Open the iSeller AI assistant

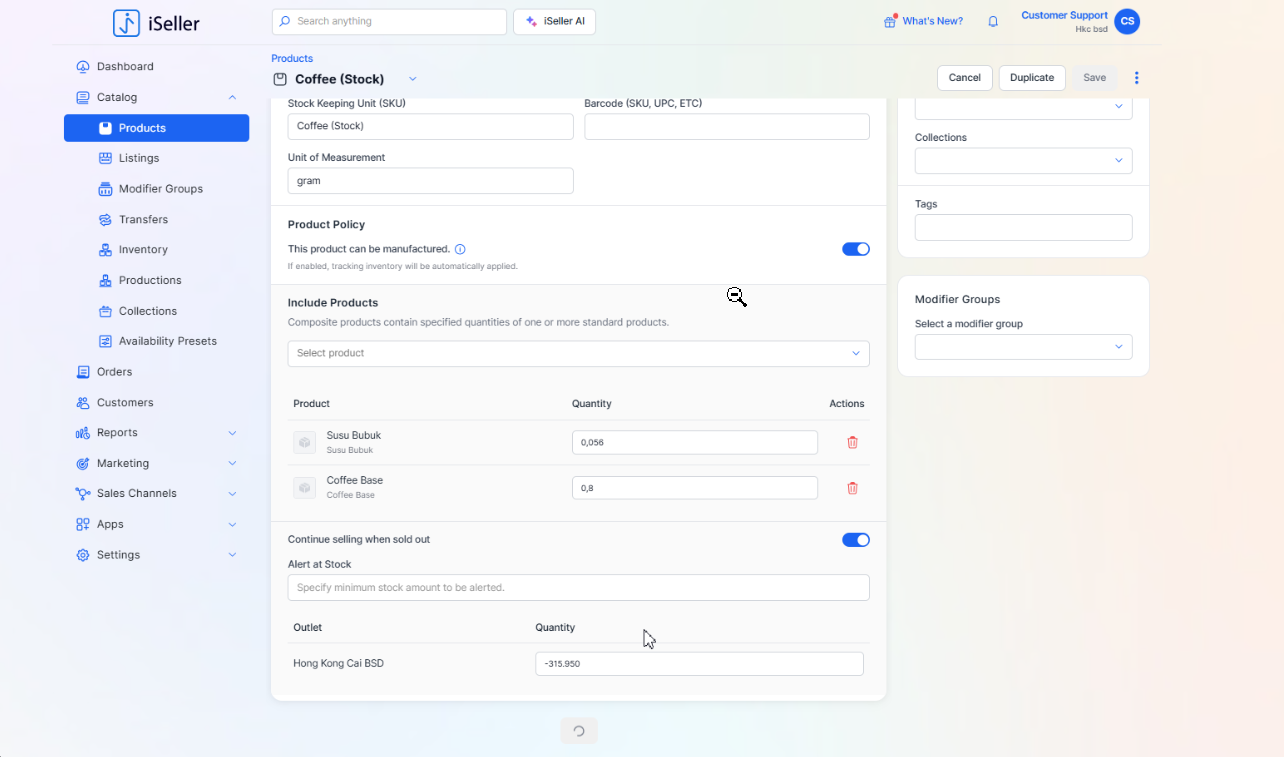554,22
